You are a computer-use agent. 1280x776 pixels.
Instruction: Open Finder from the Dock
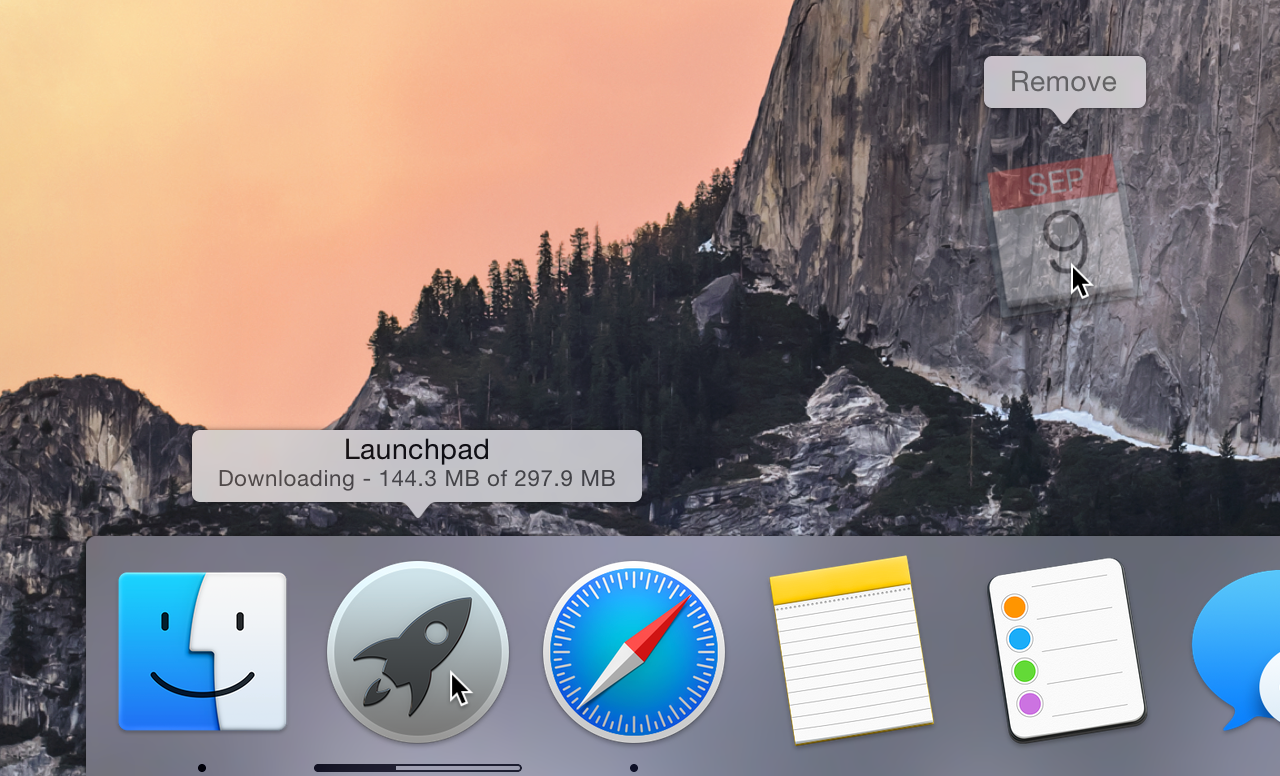202,651
